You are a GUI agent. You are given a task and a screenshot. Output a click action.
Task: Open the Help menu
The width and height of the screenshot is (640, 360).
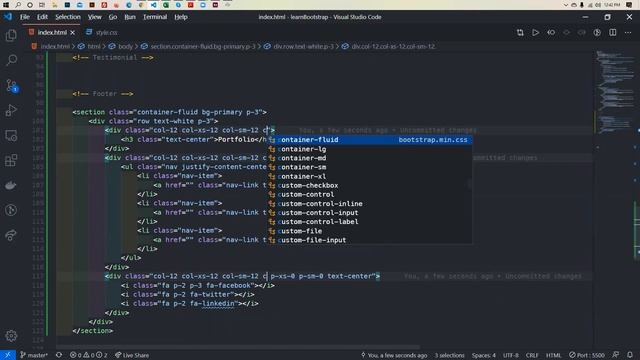tap(181, 17)
